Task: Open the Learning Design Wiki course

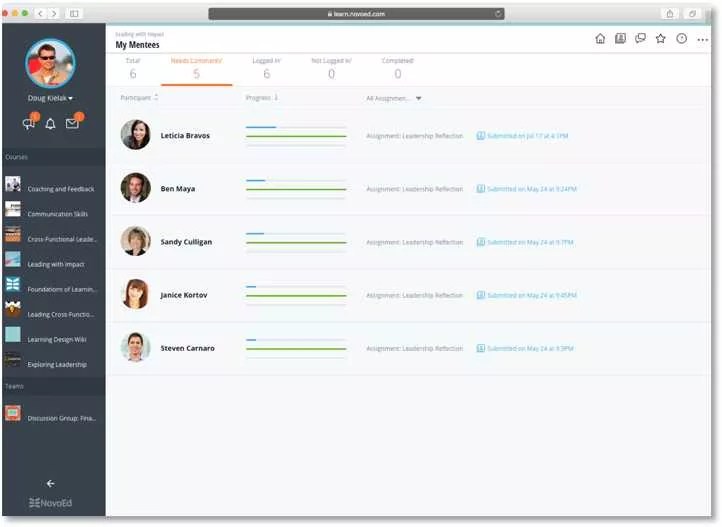Action: [57, 340]
